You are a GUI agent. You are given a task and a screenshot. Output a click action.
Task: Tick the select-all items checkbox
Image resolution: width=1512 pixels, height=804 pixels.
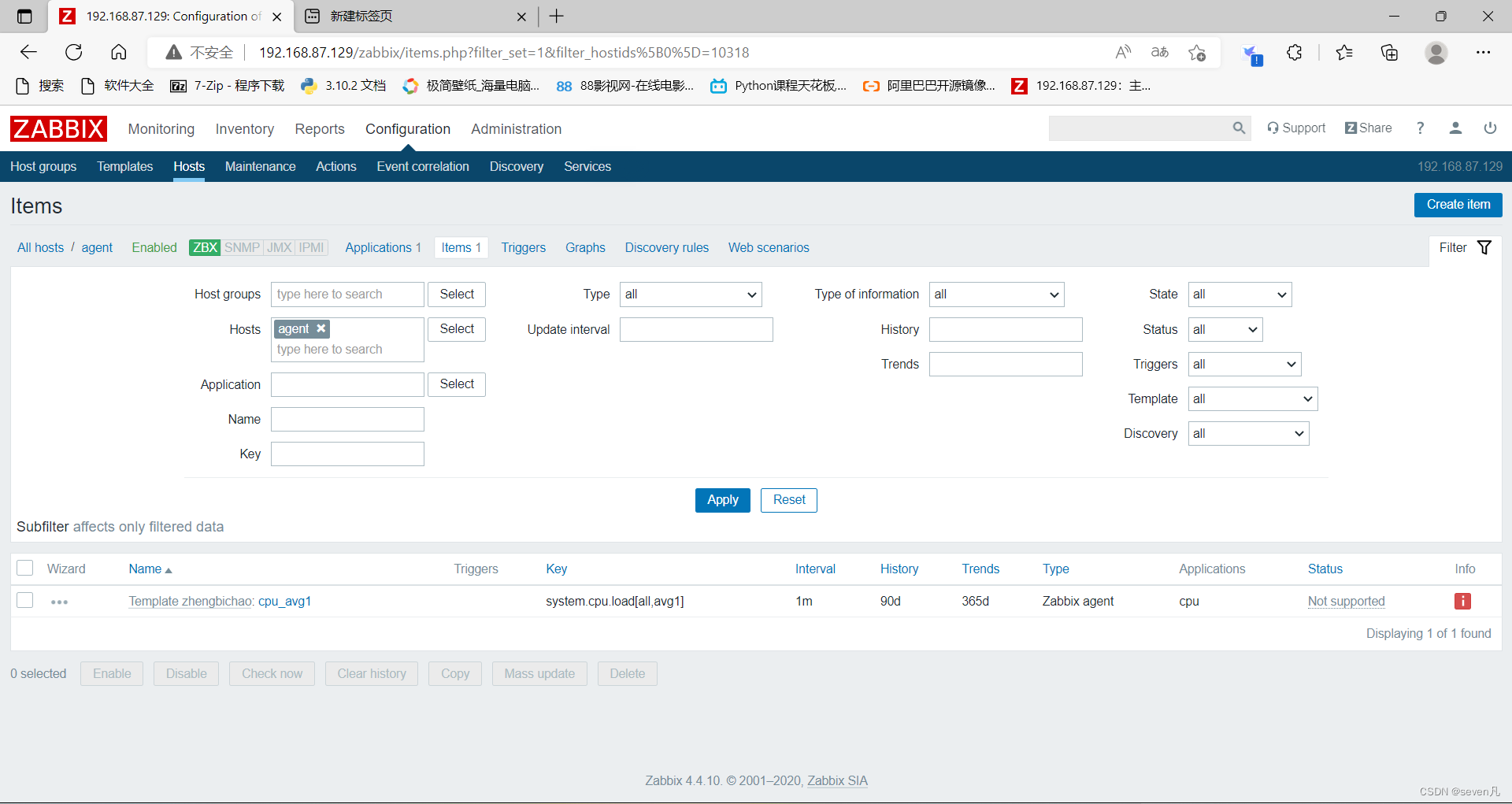(25, 569)
